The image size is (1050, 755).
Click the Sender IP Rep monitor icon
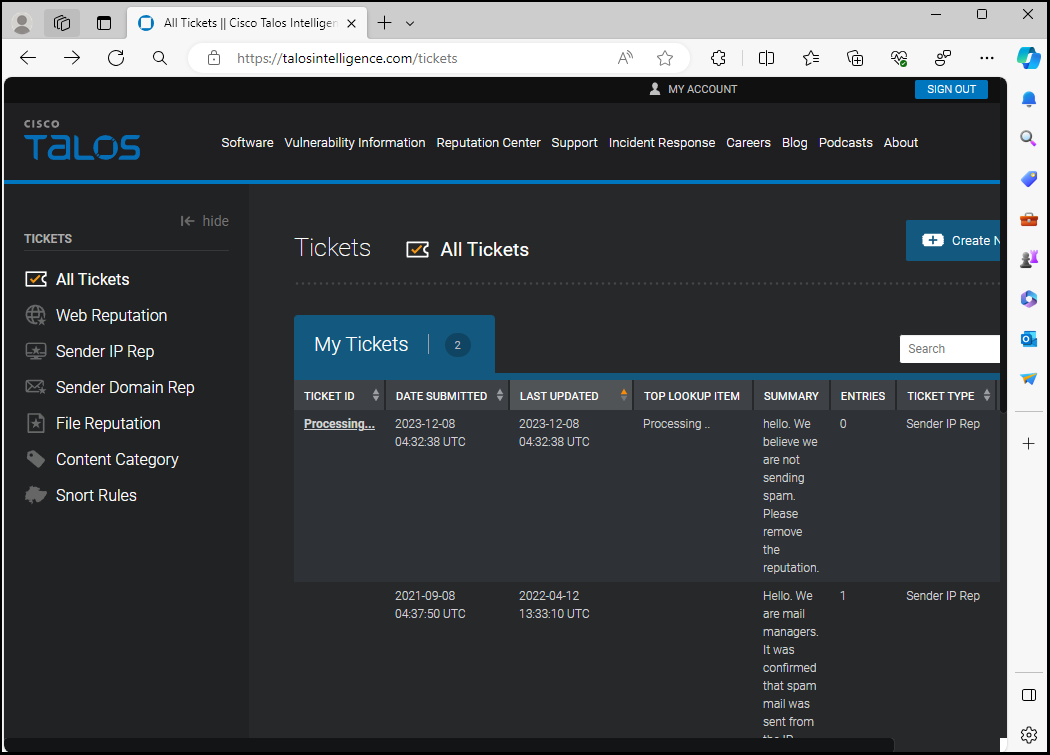[35, 351]
